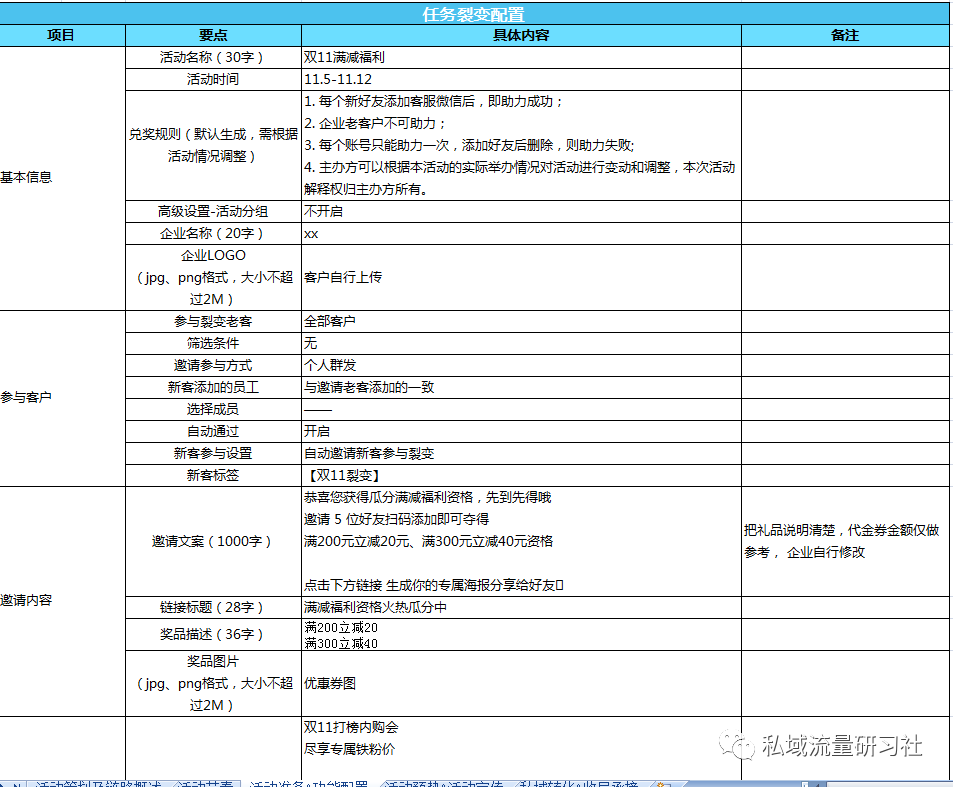Click the 奖品描述（36字） cell
Viewport: 953px width, 787px height.
[x=213, y=635]
